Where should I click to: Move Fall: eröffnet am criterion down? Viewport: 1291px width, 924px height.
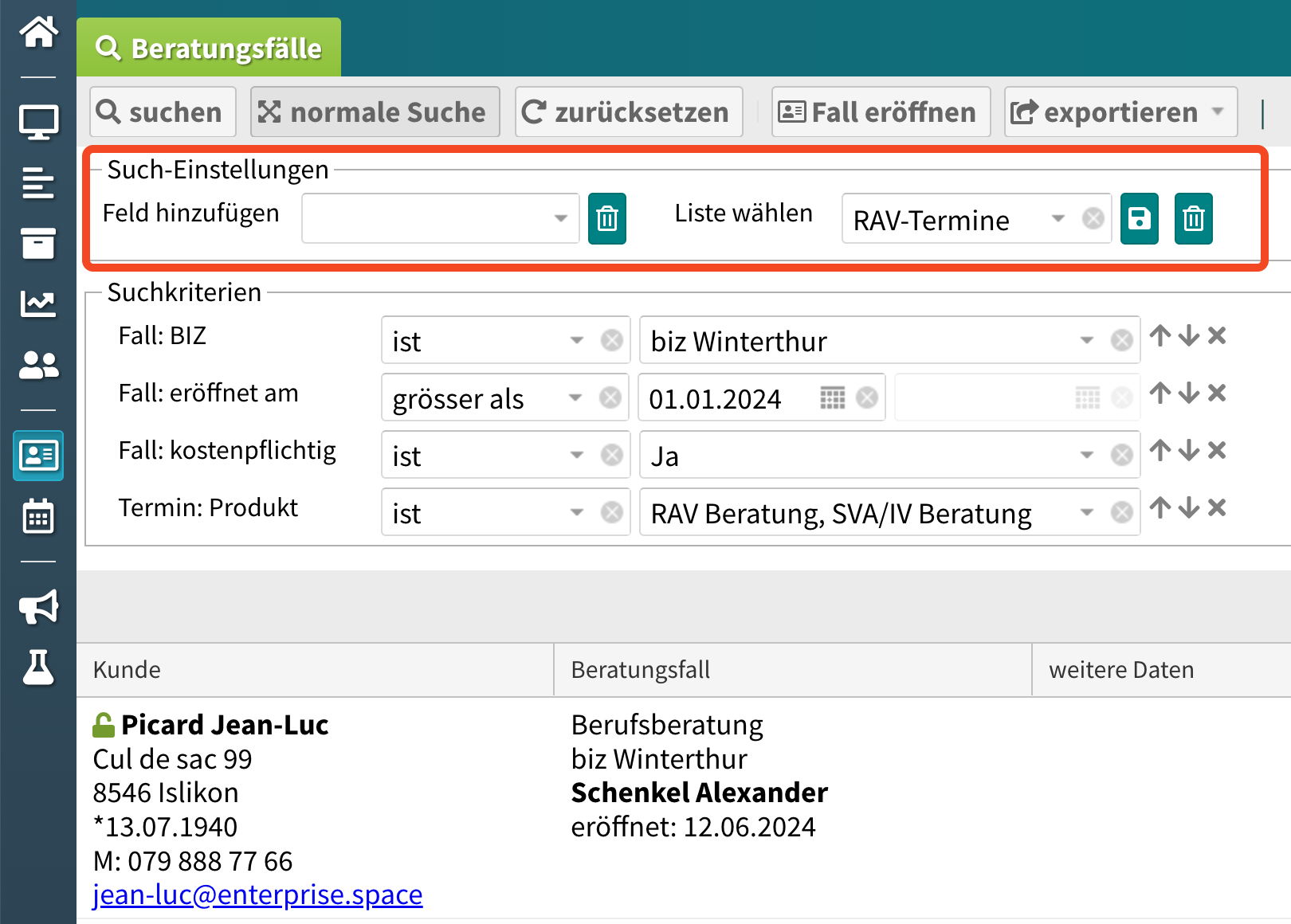1188,393
